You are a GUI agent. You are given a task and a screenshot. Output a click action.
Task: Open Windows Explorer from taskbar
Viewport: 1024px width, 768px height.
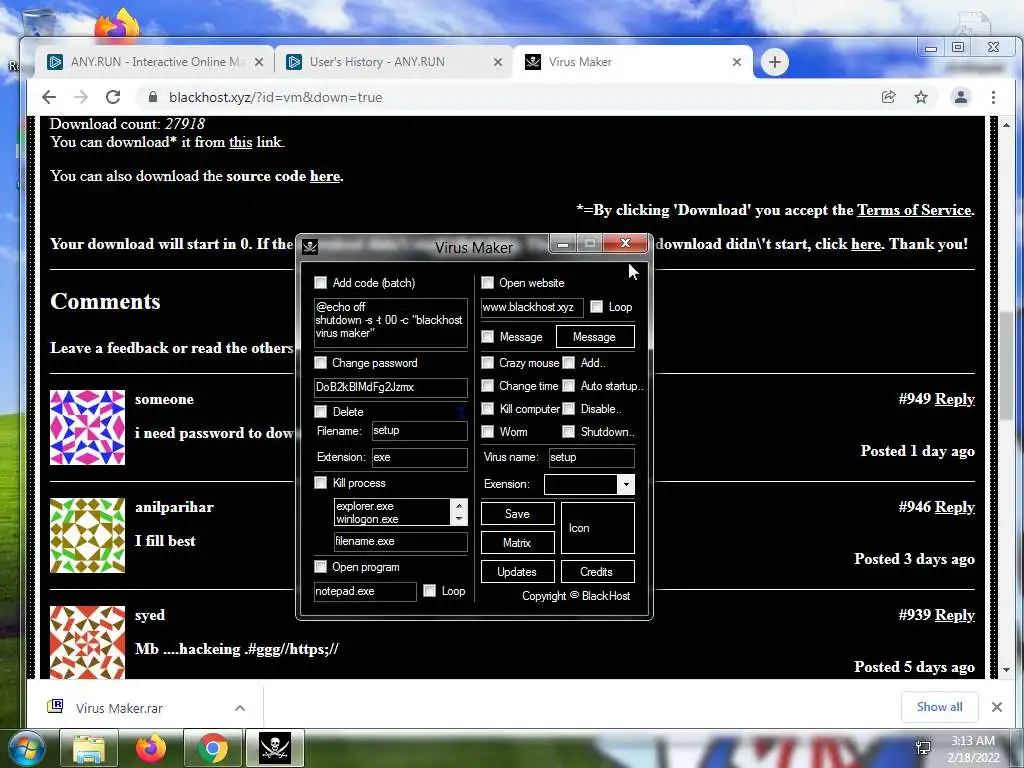[89, 748]
